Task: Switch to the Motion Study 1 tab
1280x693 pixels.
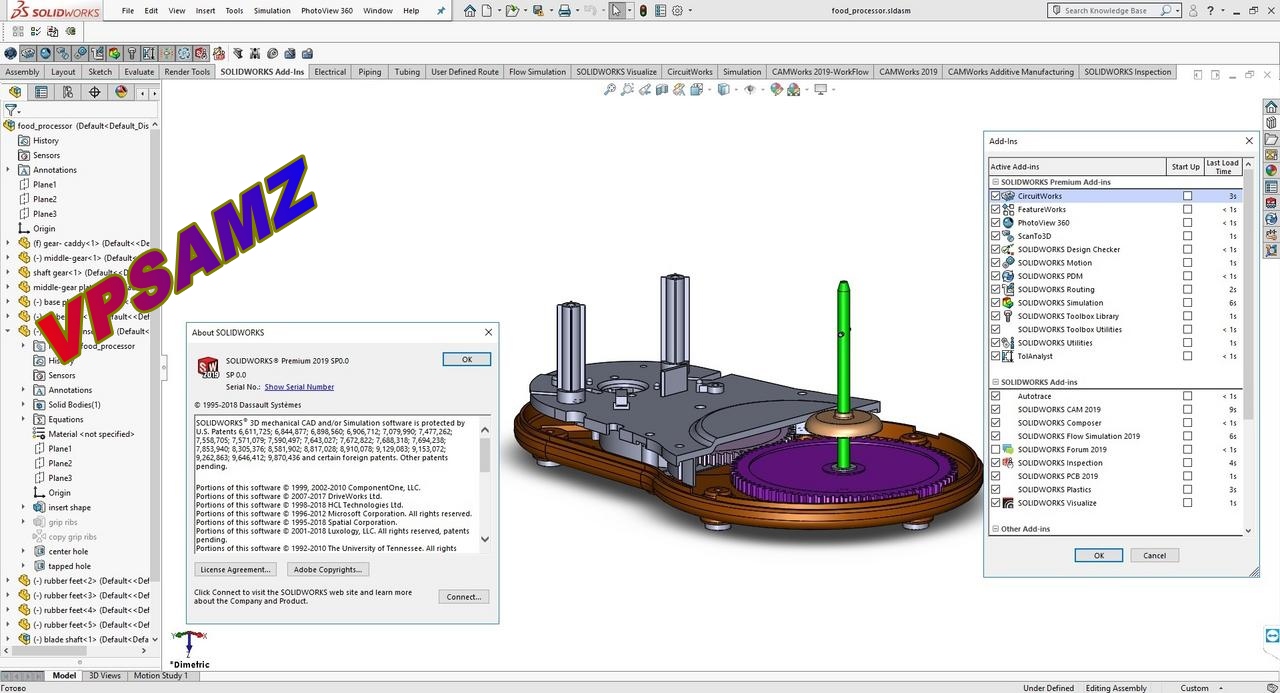Action: 160,676
